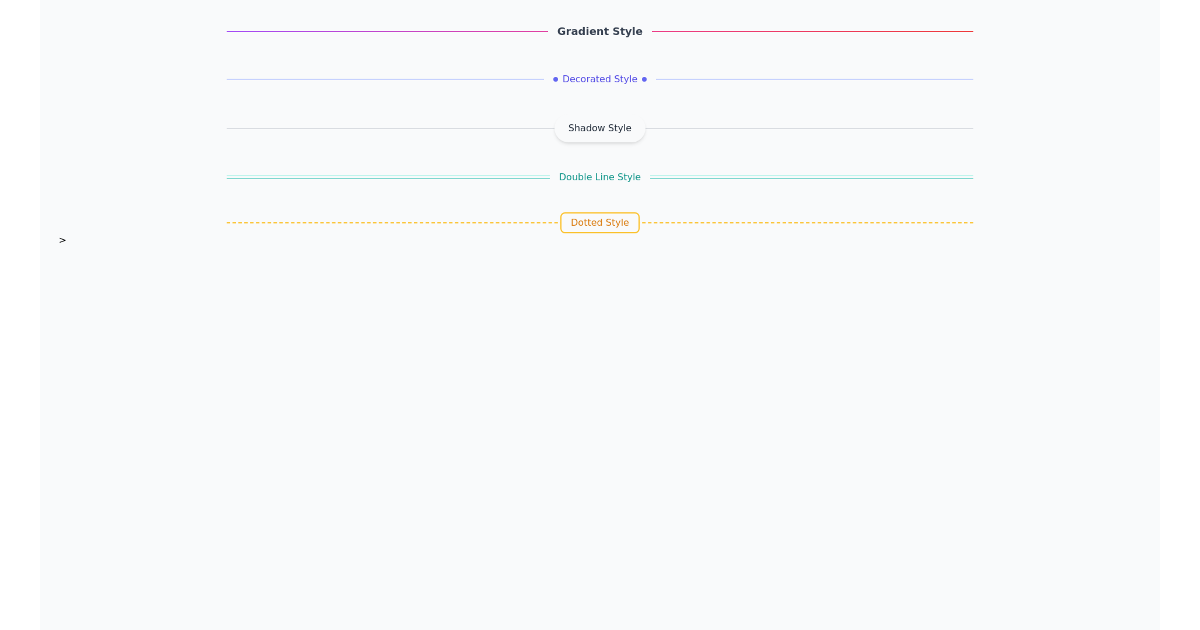Click the gradient line left of Gradient Style
The width and height of the screenshot is (1200, 630).
point(390,32)
